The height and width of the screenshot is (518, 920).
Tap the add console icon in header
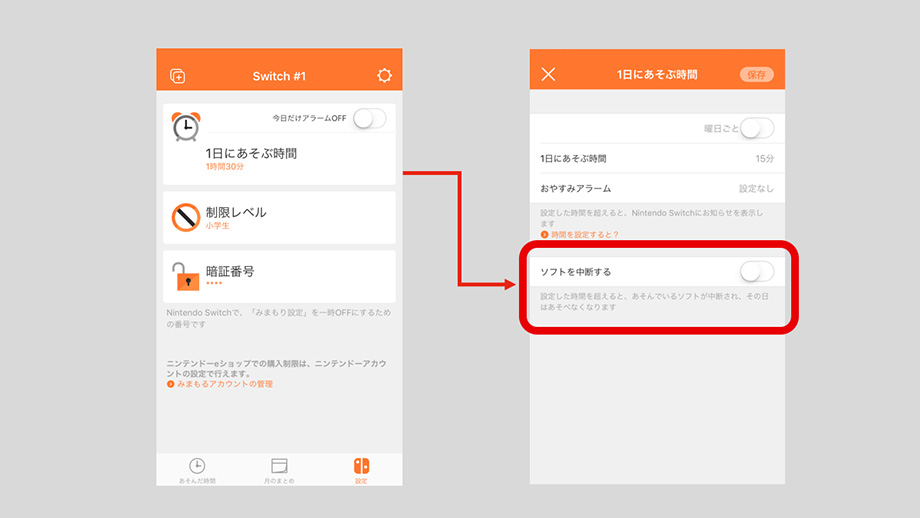(178, 76)
